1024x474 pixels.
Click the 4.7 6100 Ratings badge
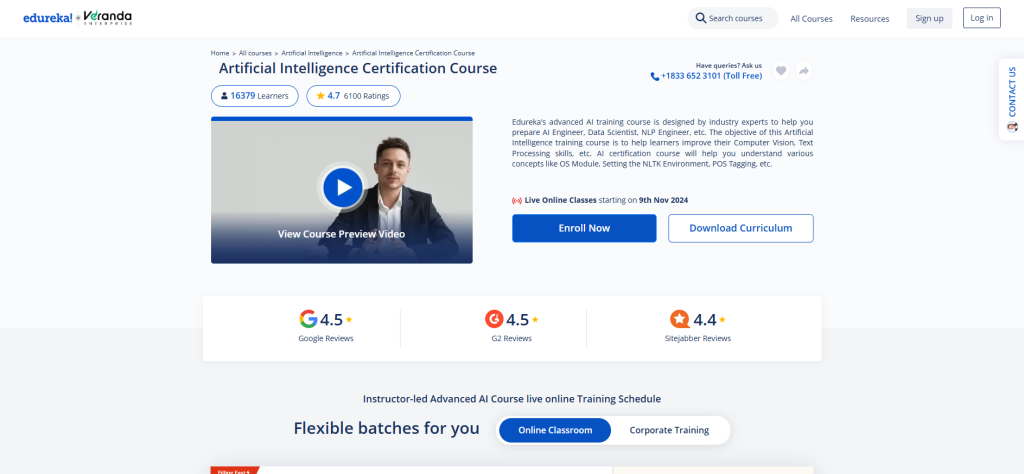tap(353, 96)
